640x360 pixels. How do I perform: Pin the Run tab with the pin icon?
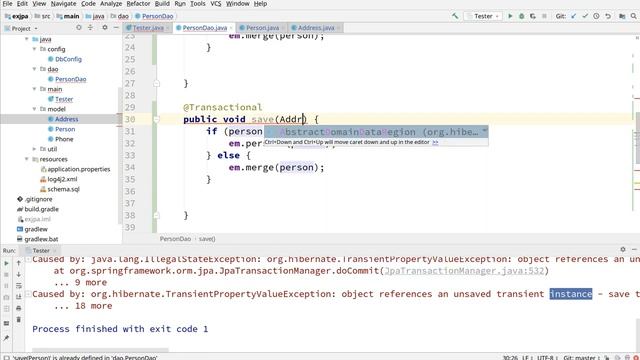(7, 338)
